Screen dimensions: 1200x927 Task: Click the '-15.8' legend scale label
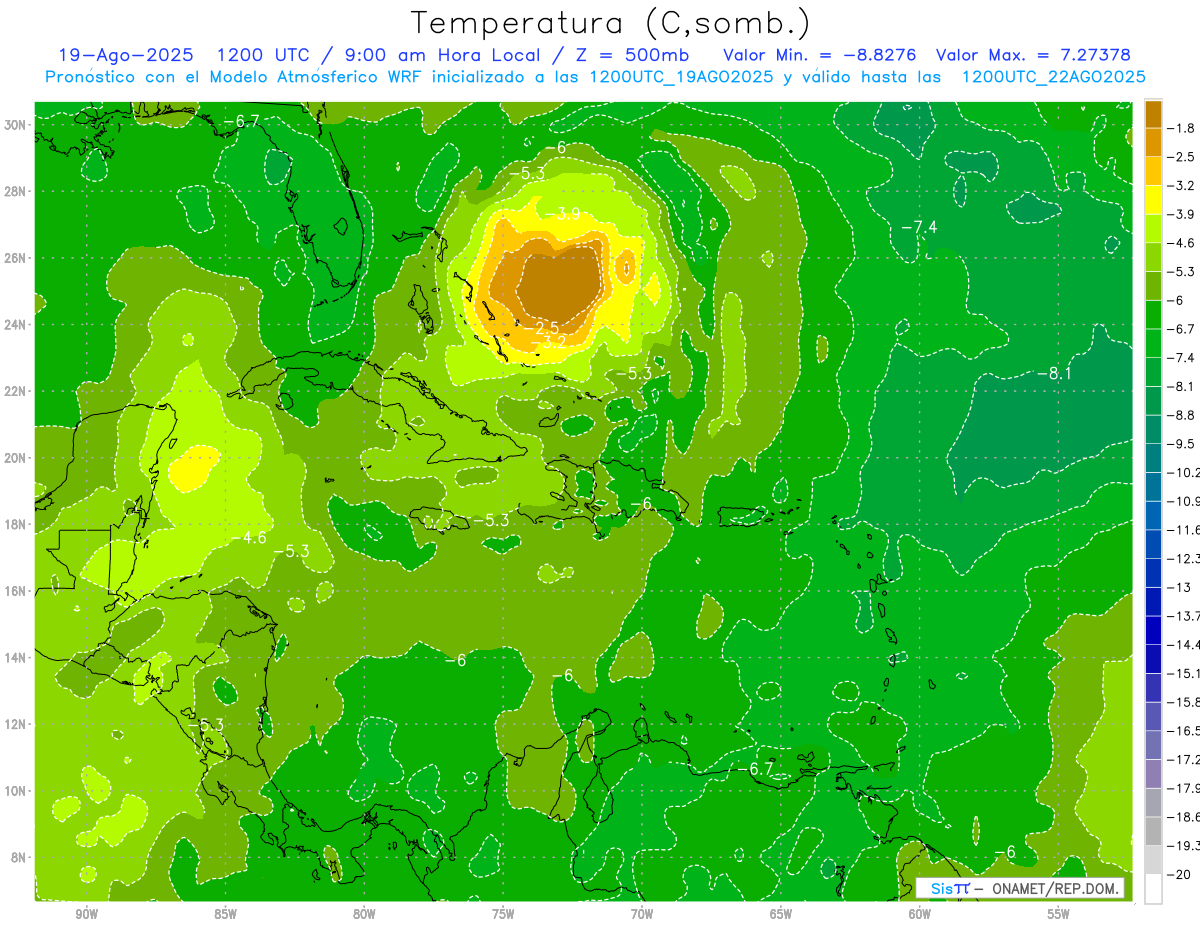pos(1184,702)
